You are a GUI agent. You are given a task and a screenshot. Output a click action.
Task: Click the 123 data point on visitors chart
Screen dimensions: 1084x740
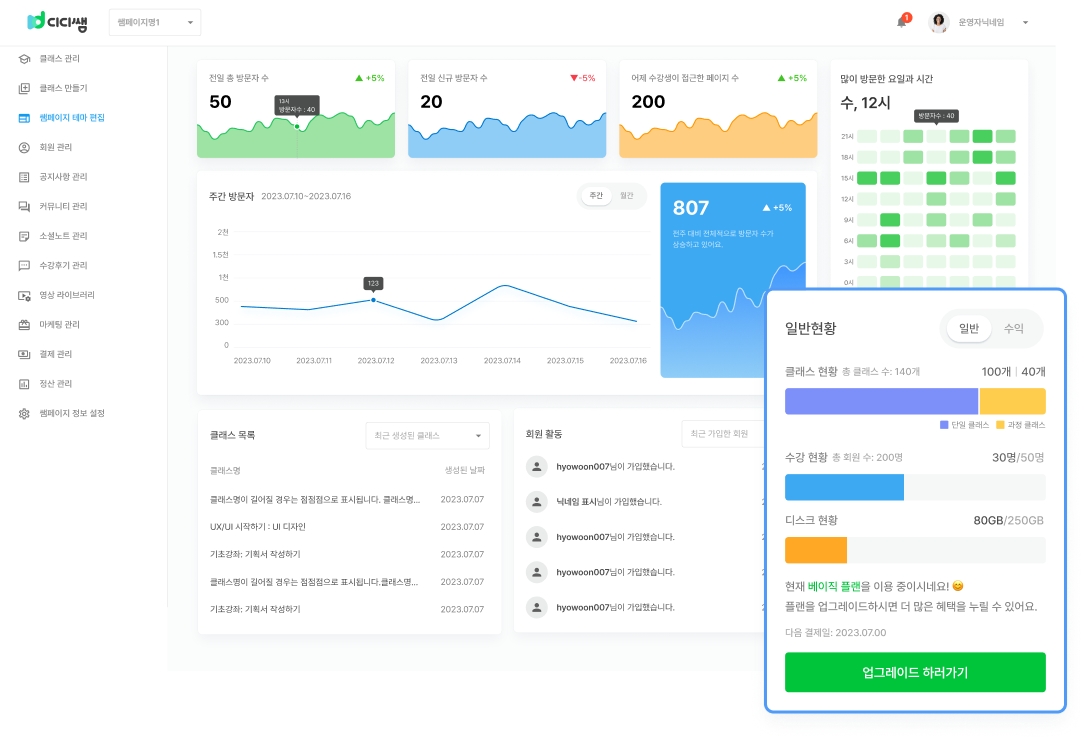pos(373,300)
